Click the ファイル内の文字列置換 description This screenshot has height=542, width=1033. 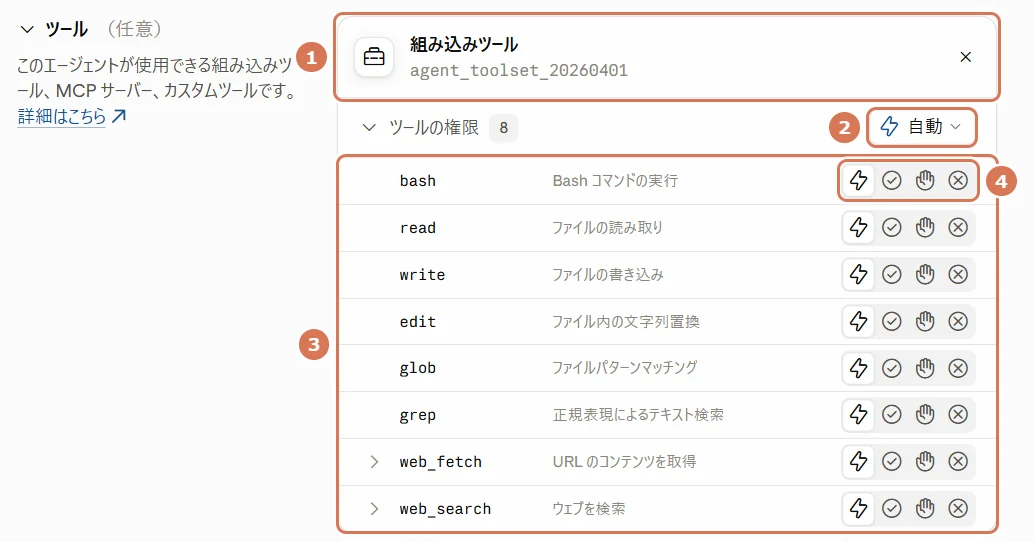(x=626, y=321)
